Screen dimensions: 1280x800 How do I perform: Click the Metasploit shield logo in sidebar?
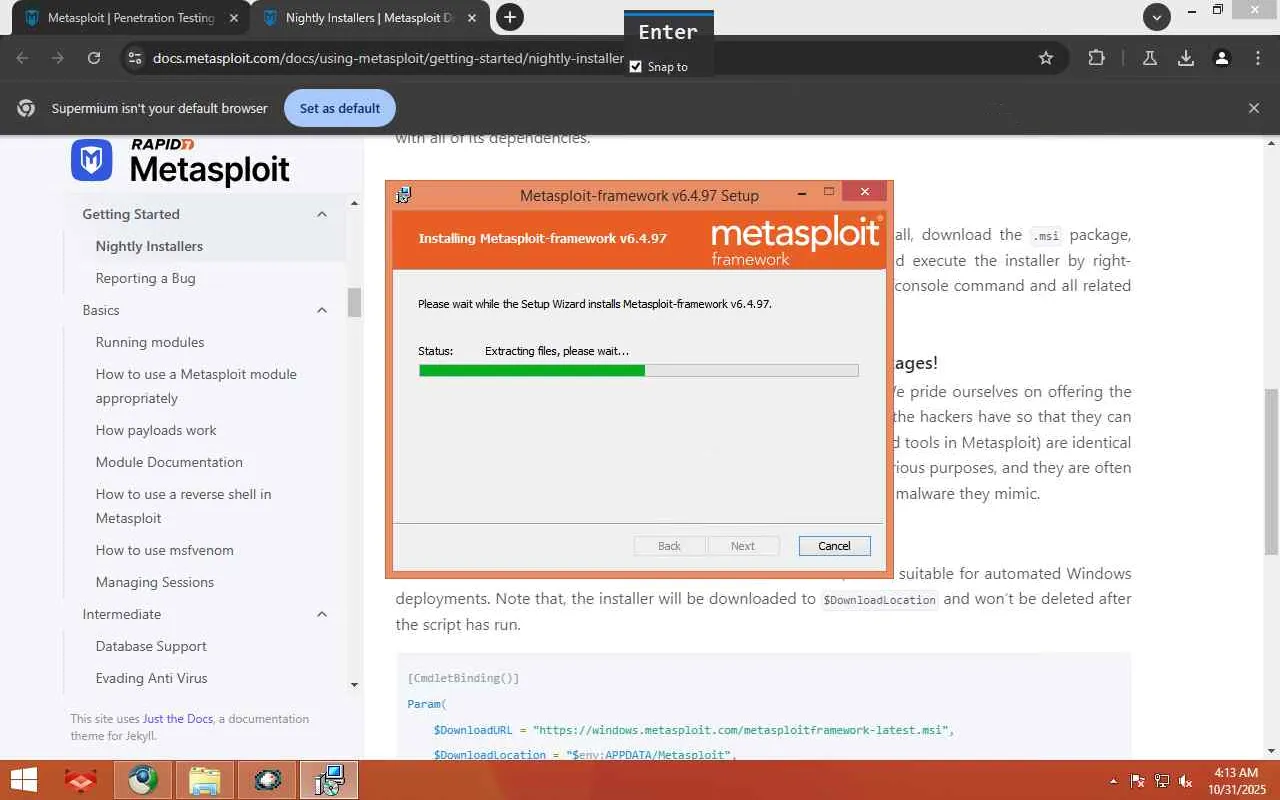click(x=91, y=161)
